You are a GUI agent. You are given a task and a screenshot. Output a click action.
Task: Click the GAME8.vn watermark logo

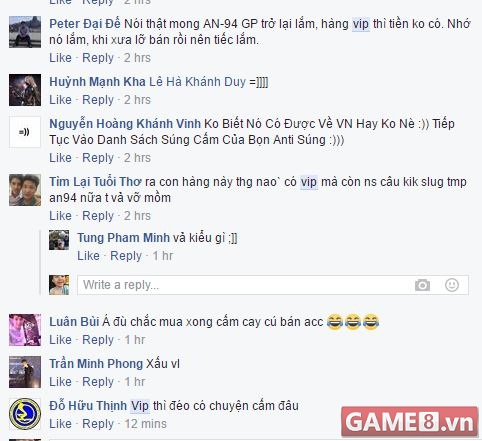coord(410,422)
